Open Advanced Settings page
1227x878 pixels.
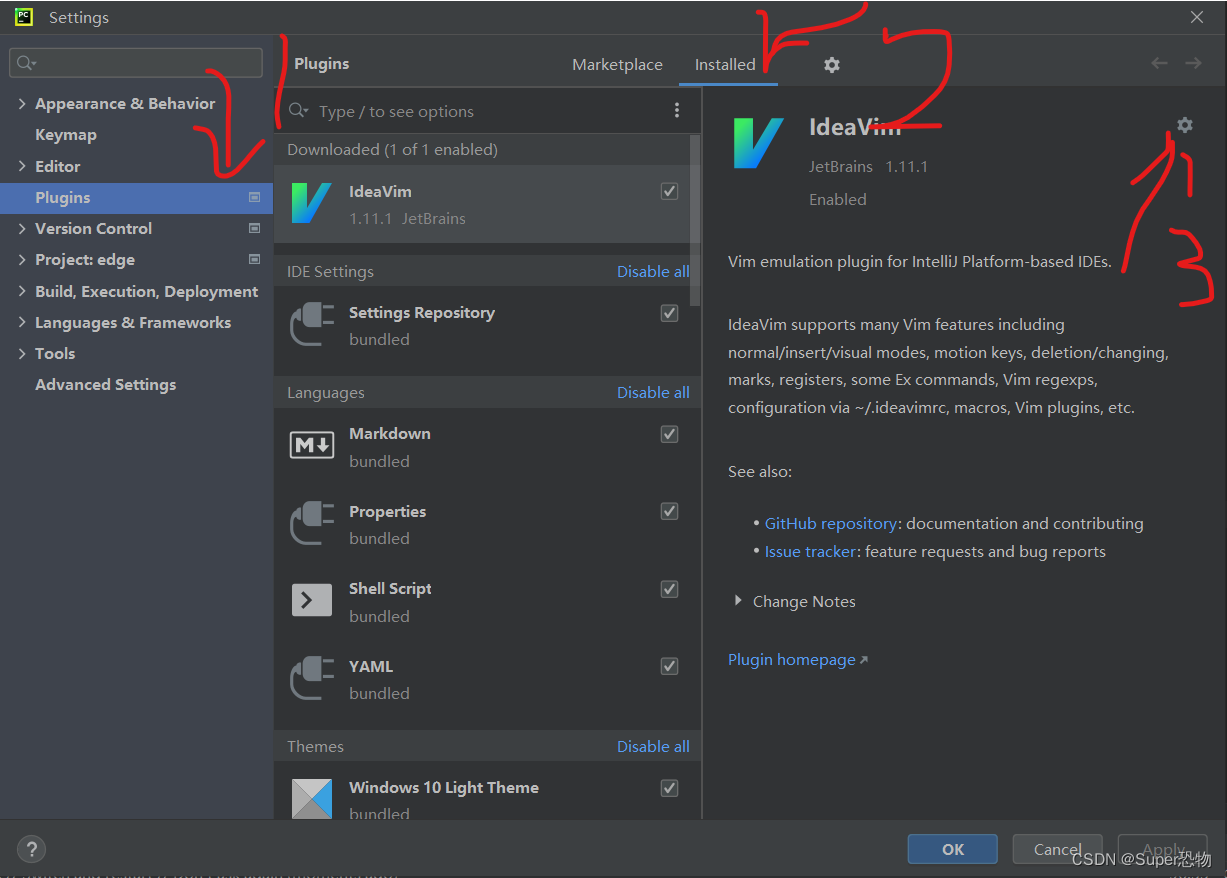pos(105,385)
